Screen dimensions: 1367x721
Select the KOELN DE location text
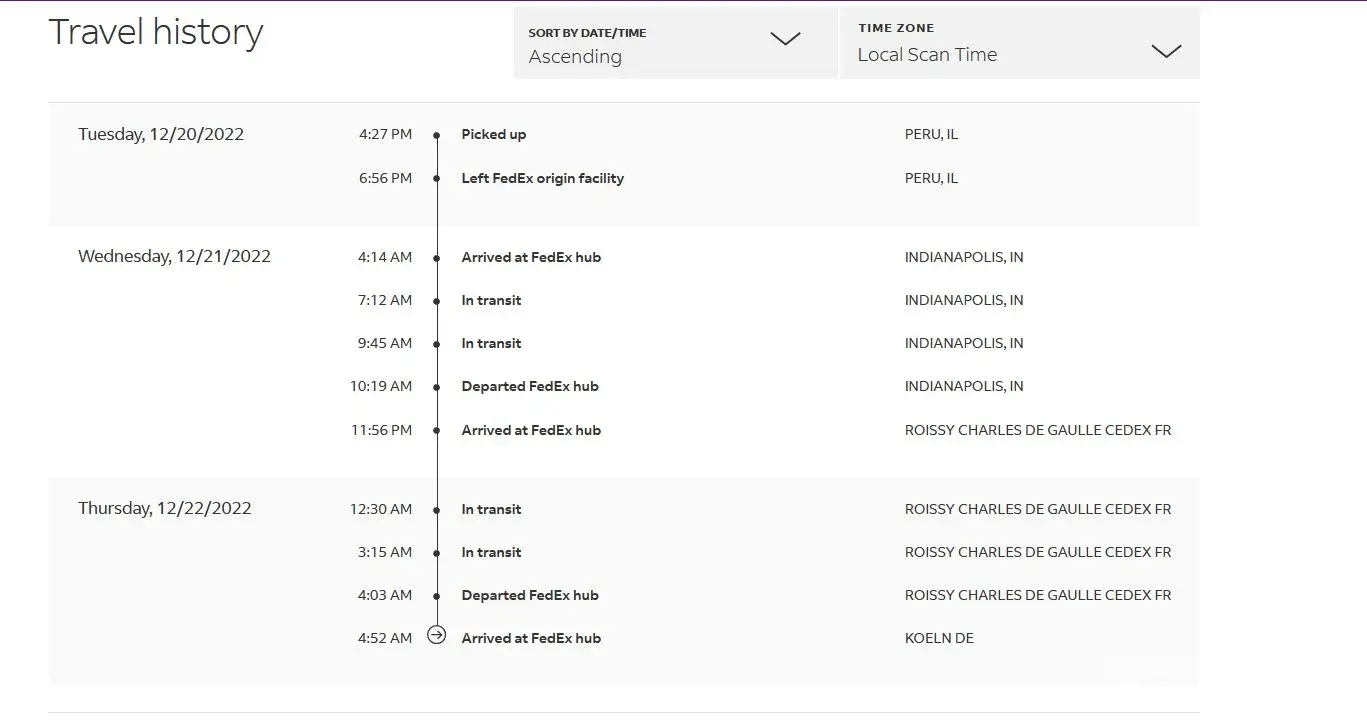(939, 638)
